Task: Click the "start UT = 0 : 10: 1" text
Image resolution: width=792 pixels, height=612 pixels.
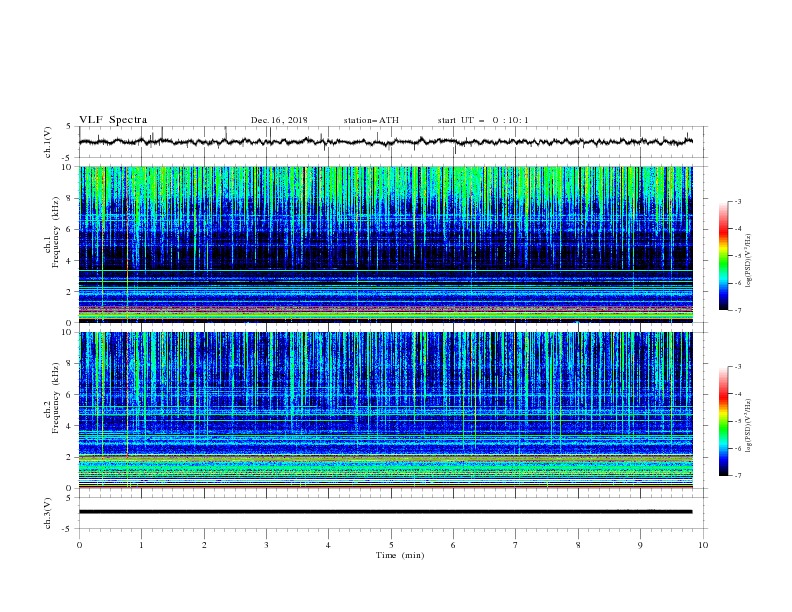Action: click(x=483, y=120)
